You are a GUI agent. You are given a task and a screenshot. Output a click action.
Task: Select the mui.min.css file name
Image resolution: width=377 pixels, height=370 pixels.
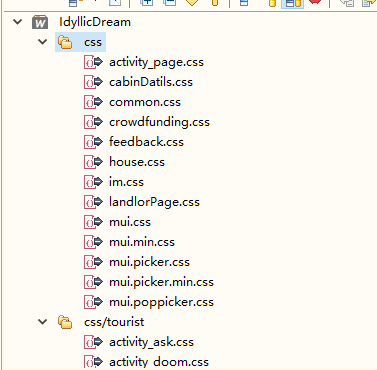point(142,242)
